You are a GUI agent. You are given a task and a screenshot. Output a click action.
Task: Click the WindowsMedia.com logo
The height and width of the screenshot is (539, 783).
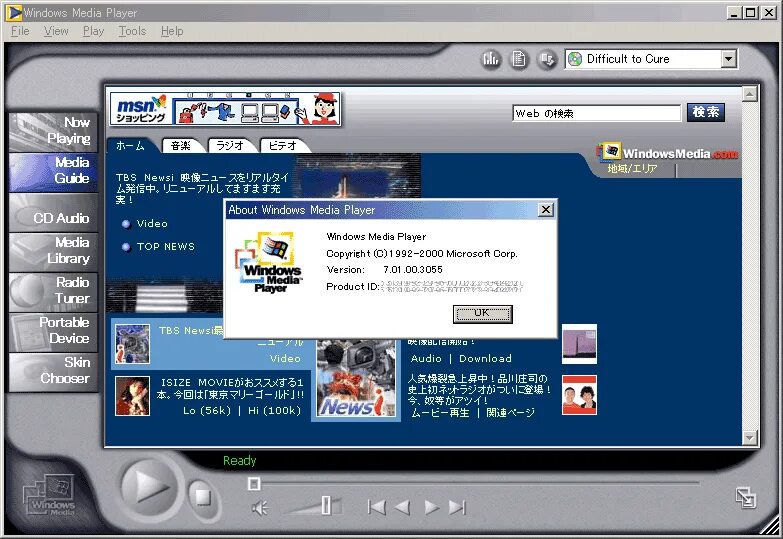coord(668,152)
